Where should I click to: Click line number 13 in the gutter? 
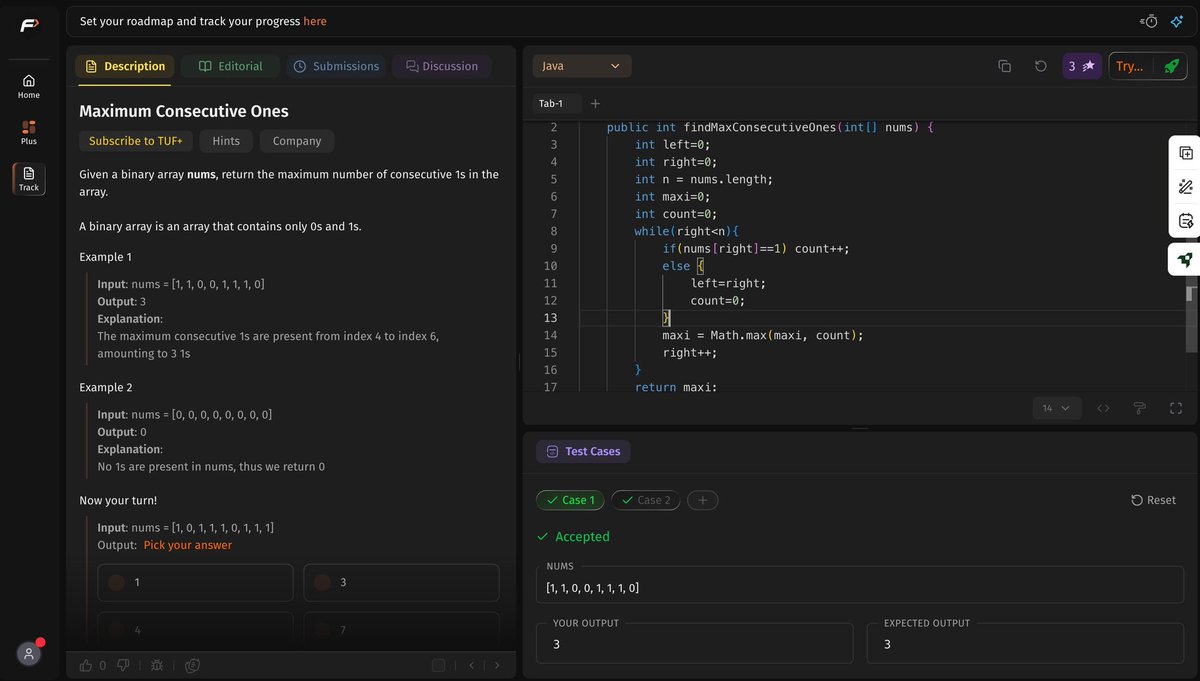[550, 318]
